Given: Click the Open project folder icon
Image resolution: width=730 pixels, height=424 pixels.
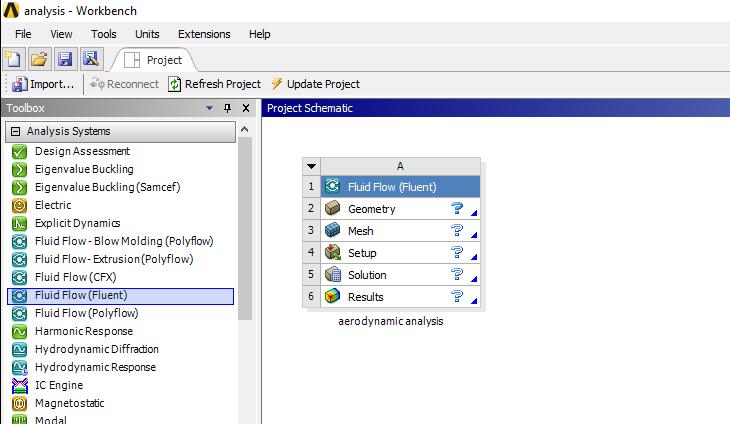Looking at the screenshot, I should pyautogui.click(x=40, y=59).
